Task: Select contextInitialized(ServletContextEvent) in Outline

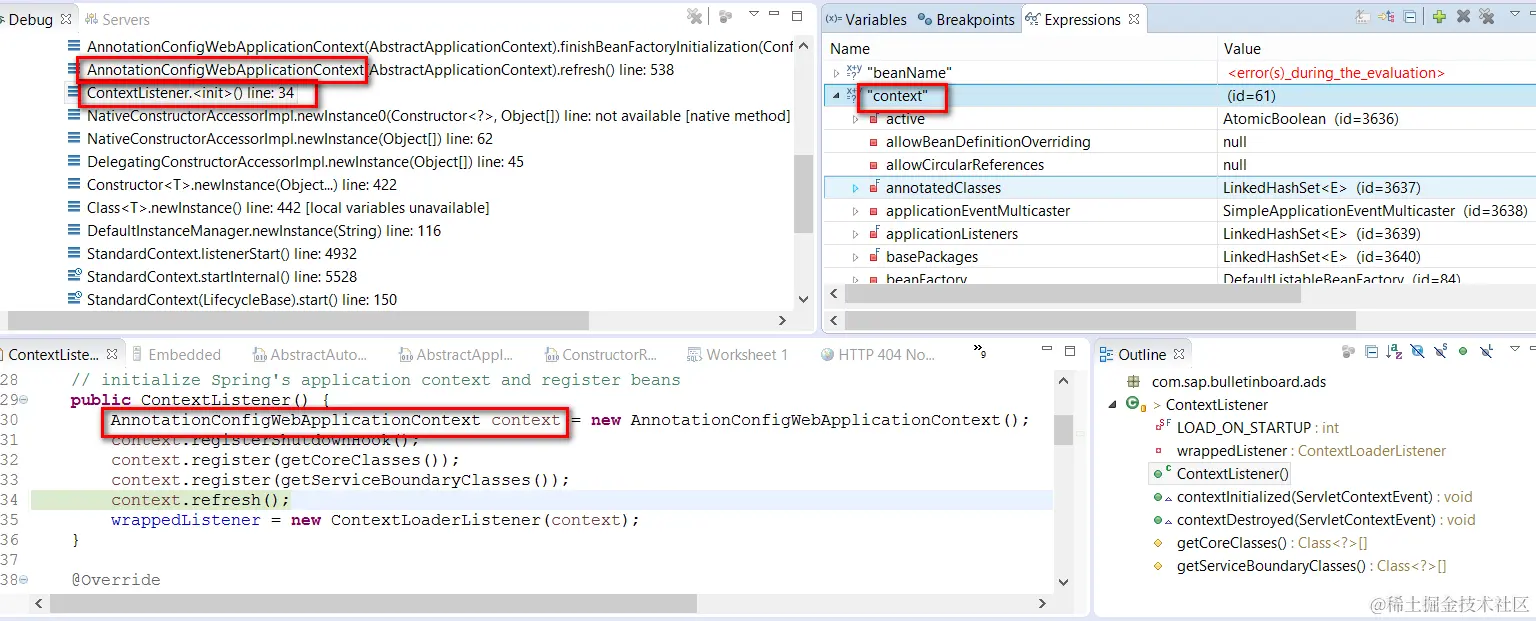Action: [x=1312, y=497]
